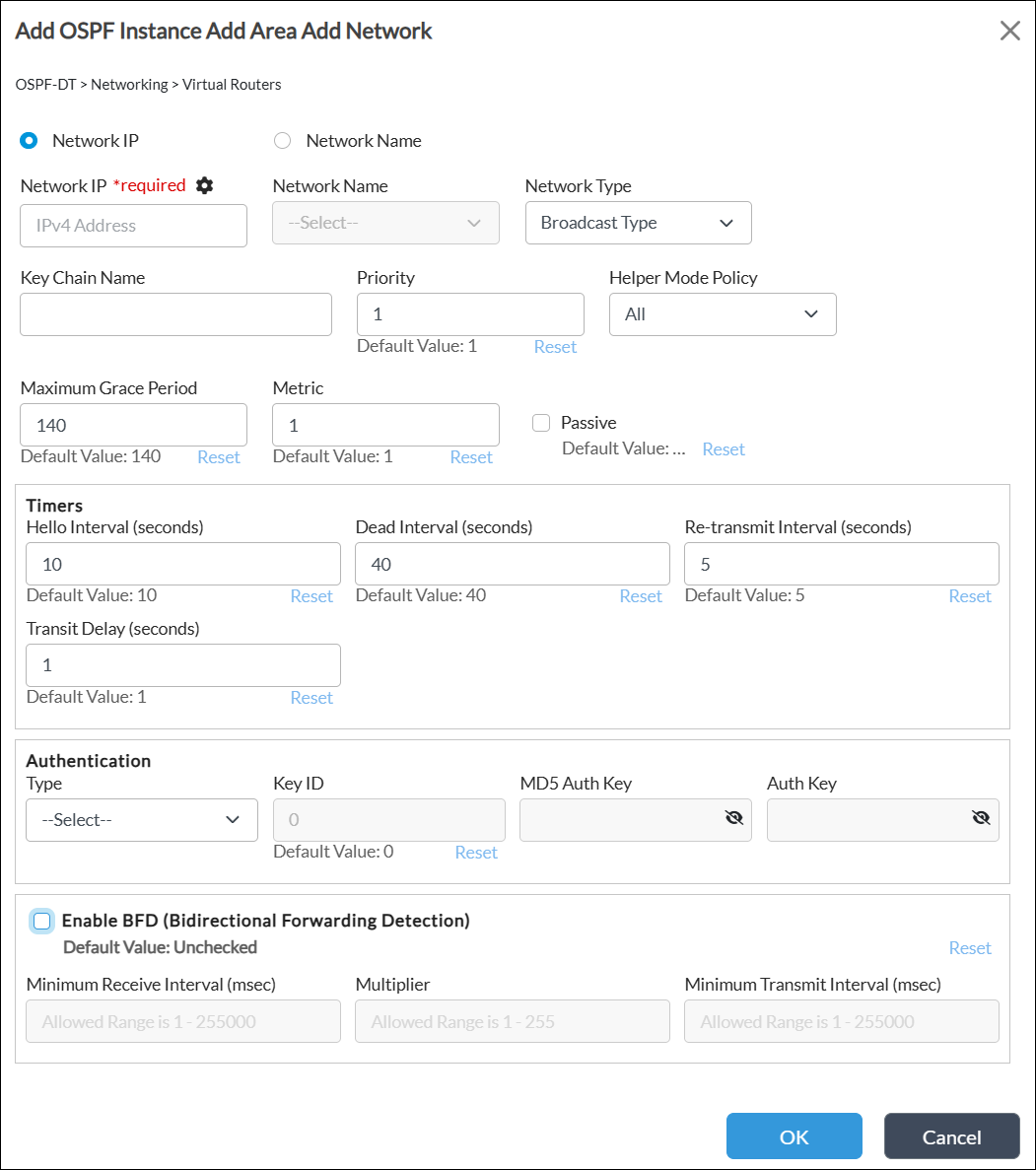This screenshot has width=1036, height=1170.
Task: Toggle visibility eye in MD5 Auth Key
Action: (733, 818)
